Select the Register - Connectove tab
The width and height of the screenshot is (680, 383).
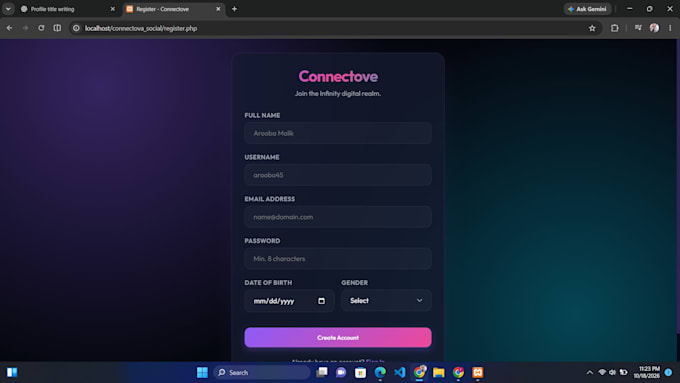point(173,9)
